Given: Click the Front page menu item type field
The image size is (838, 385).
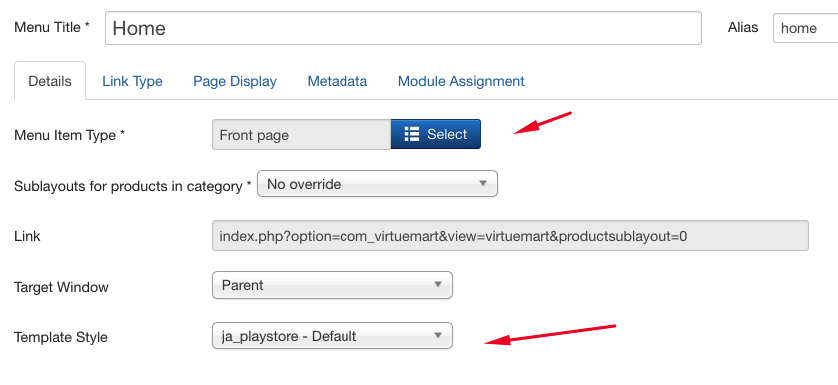Looking at the screenshot, I should click(x=301, y=135).
